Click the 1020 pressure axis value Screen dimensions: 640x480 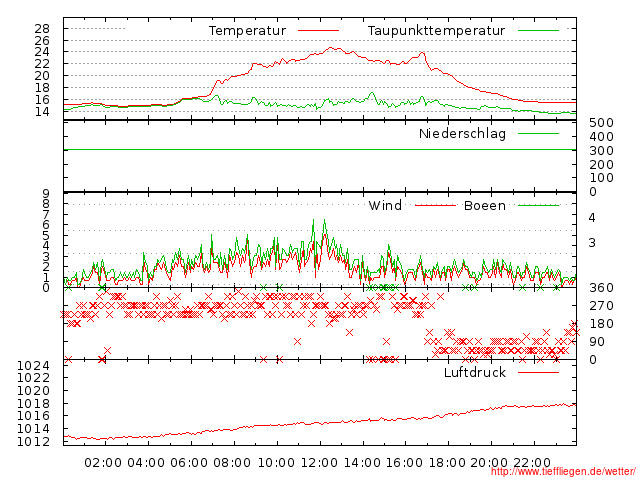pyautogui.click(x=33, y=391)
